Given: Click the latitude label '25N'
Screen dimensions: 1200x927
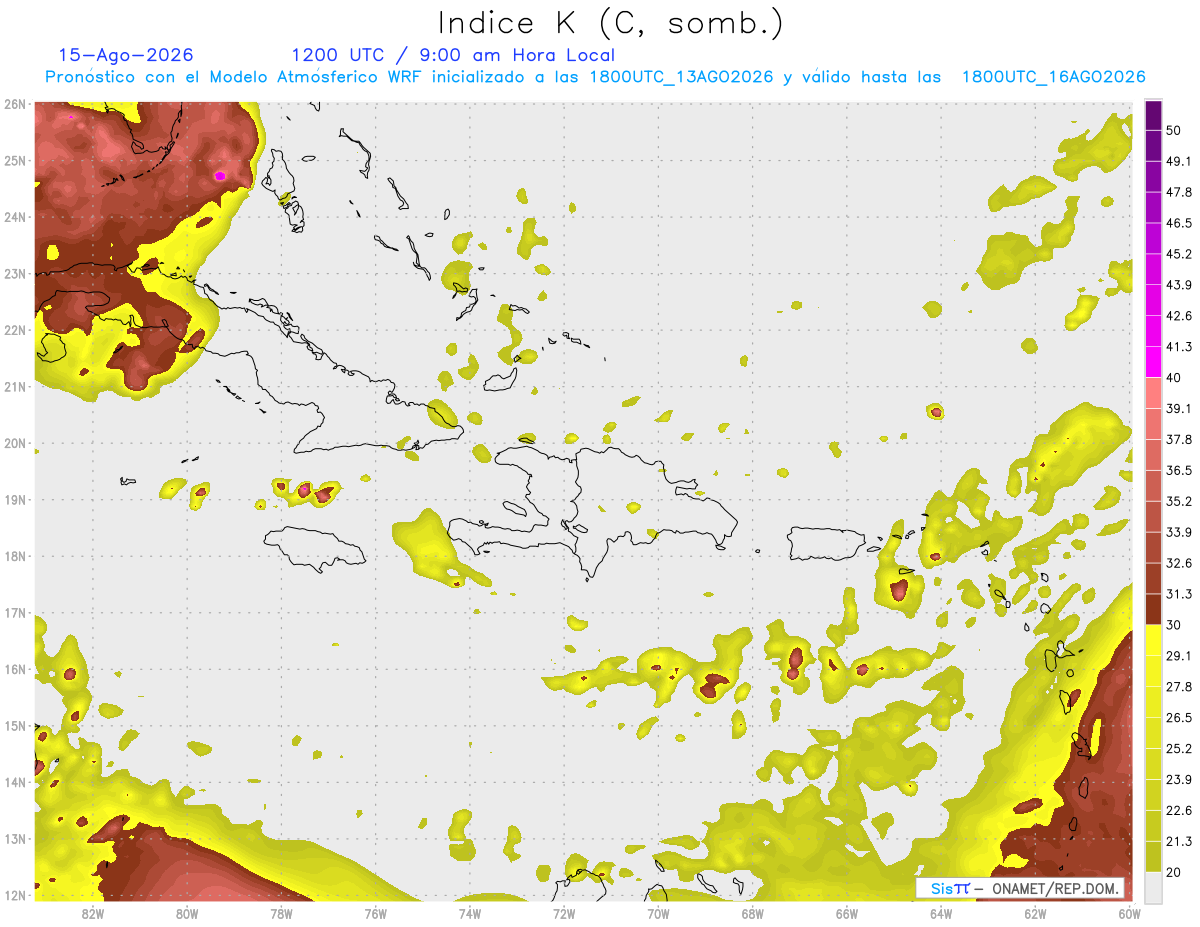Looking at the screenshot, I should pos(14,161).
